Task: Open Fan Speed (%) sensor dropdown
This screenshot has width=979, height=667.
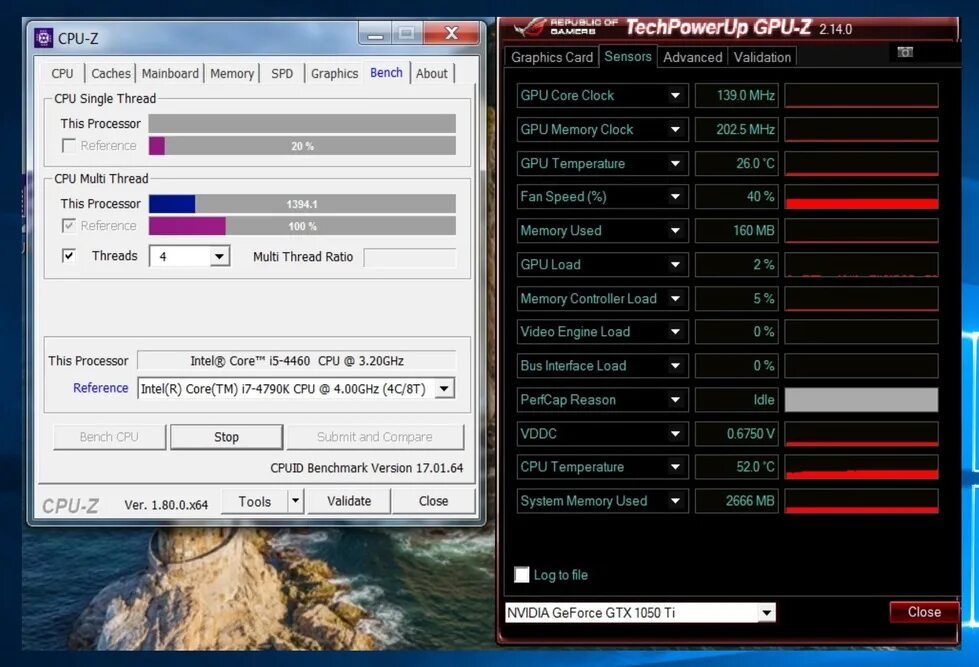Action: [x=675, y=197]
